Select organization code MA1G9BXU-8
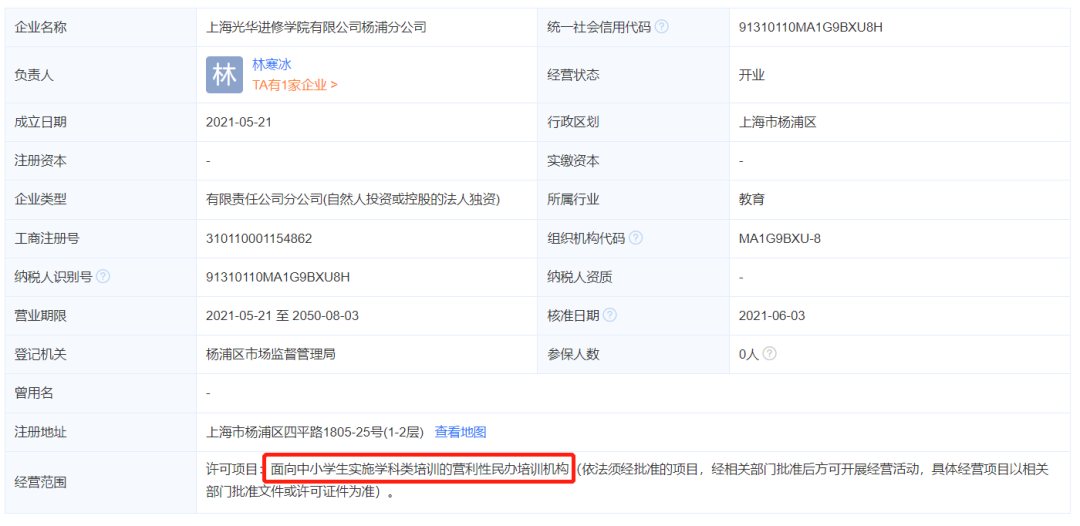Screen dimensions: 1080x526 click(780, 239)
